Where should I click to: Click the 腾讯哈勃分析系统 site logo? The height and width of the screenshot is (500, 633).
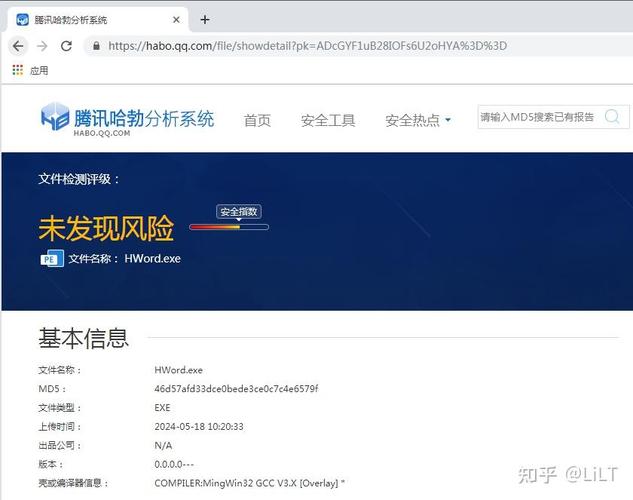pos(128,119)
